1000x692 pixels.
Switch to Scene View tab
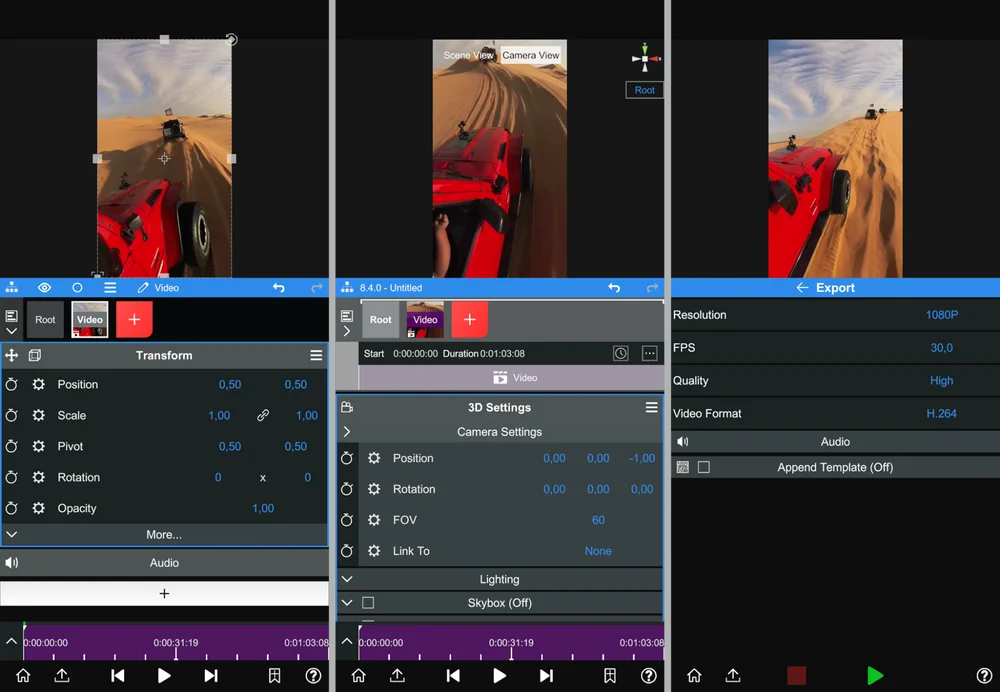469,55
